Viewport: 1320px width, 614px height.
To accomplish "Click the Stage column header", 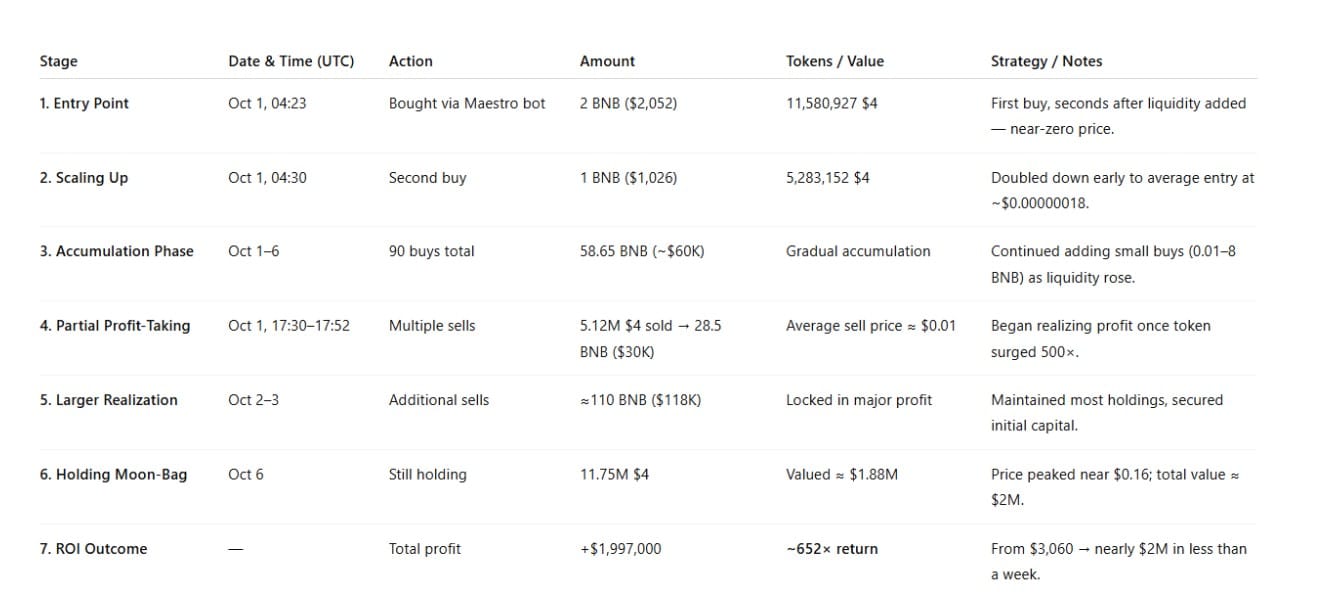I will pos(58,61).
